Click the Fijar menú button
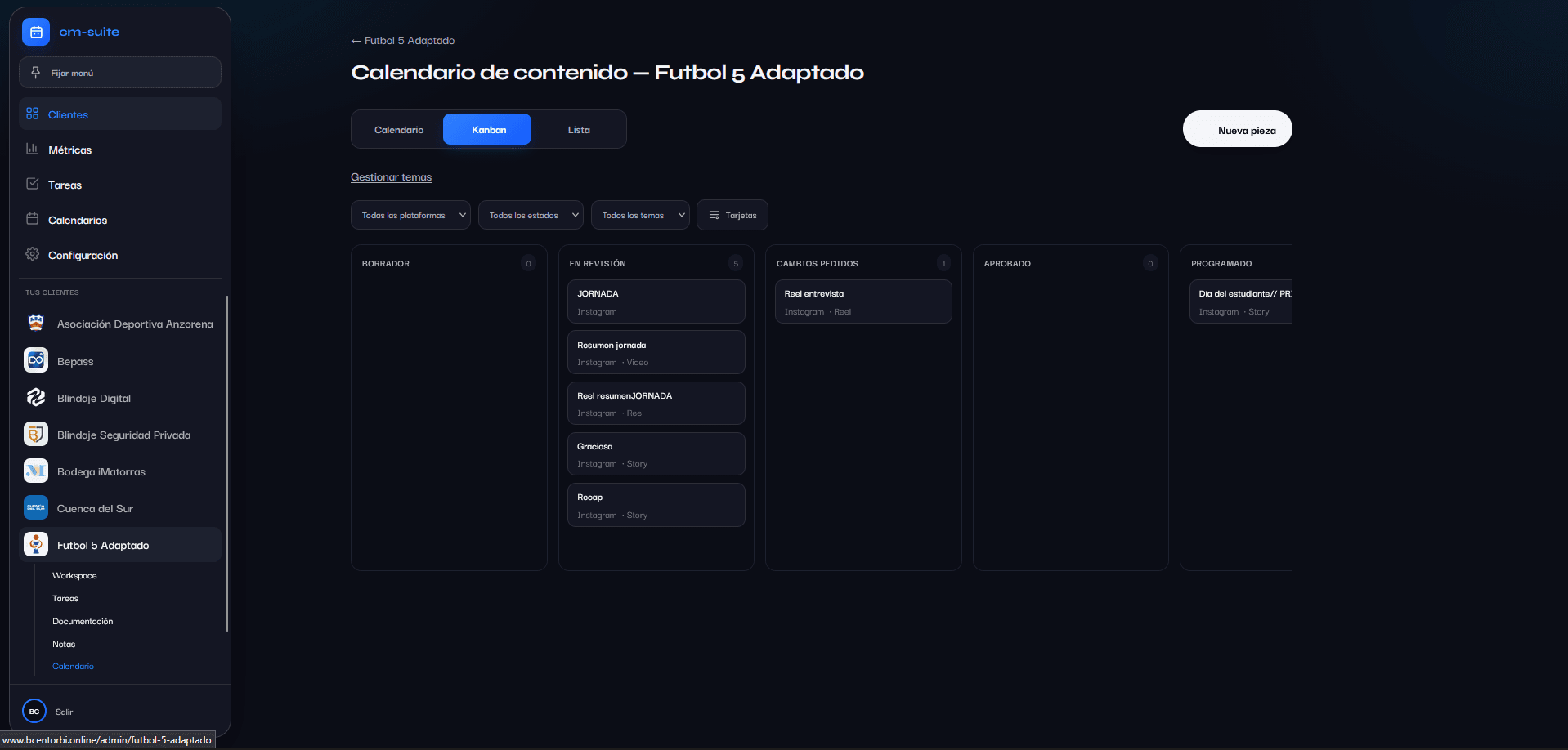Screen dimensions: 1568x750 pyautogui.click(x=120, y=72)
